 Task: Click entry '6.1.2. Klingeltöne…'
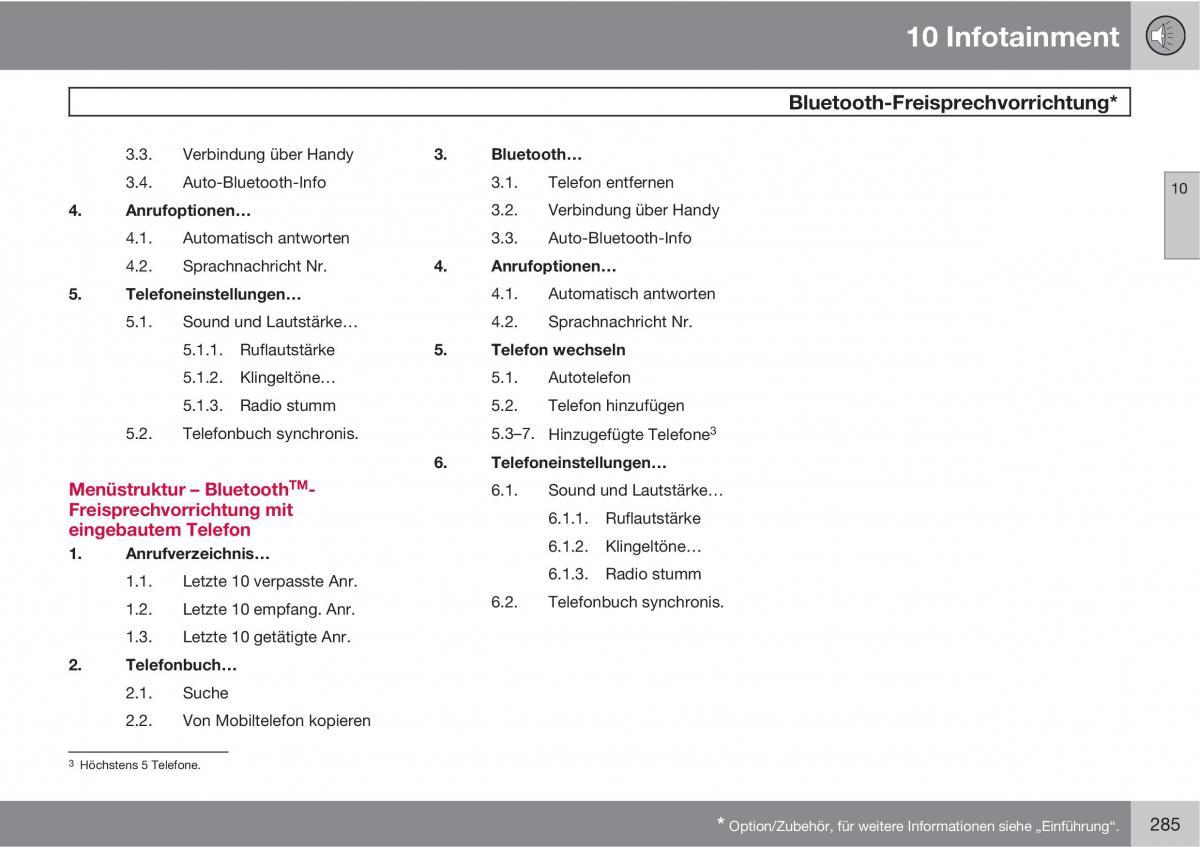pyautogui.click(x=624, y=546)
